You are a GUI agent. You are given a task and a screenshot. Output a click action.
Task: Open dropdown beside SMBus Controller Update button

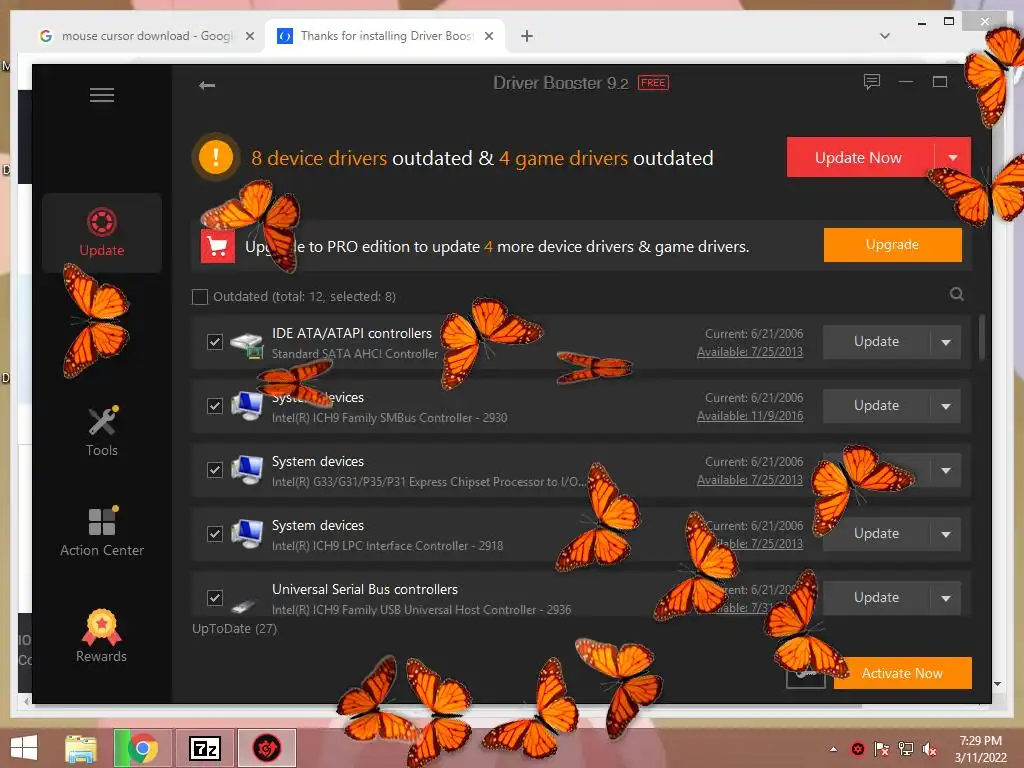click(x=946, y=406)
